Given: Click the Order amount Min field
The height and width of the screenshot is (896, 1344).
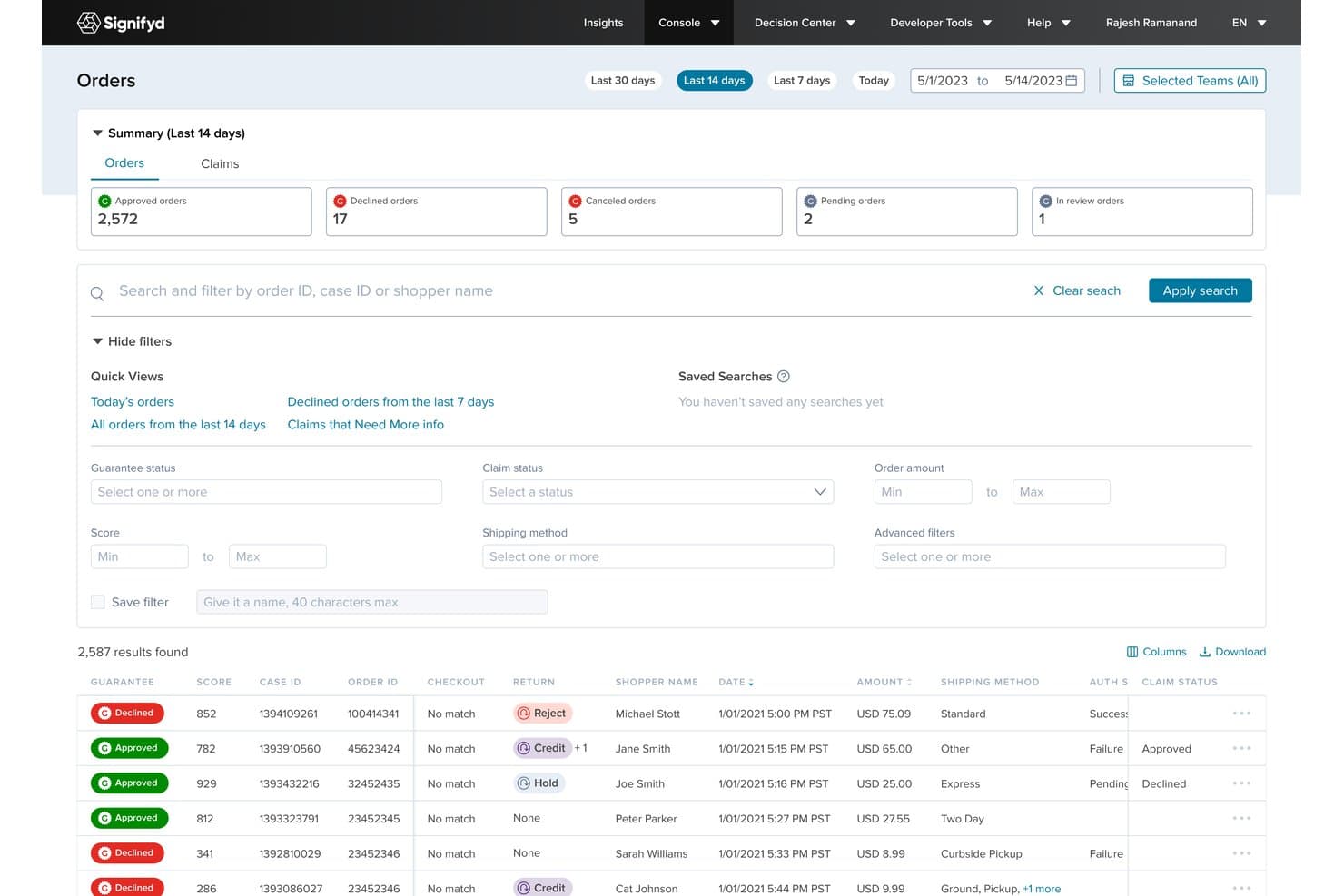Looking at the screenshot, I should pos(923,492).
